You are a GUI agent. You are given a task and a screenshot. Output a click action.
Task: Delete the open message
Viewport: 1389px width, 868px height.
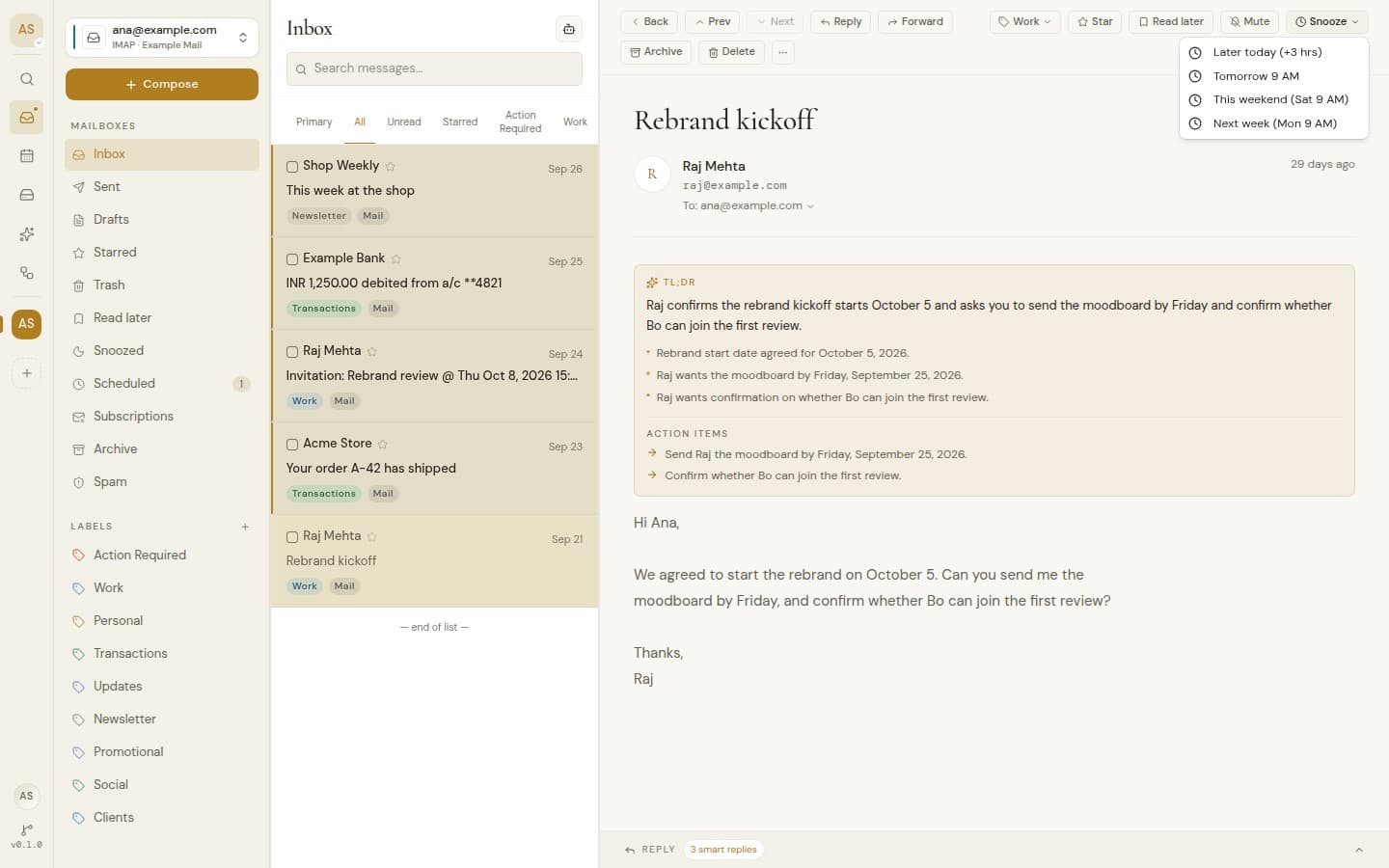[731, 52]
